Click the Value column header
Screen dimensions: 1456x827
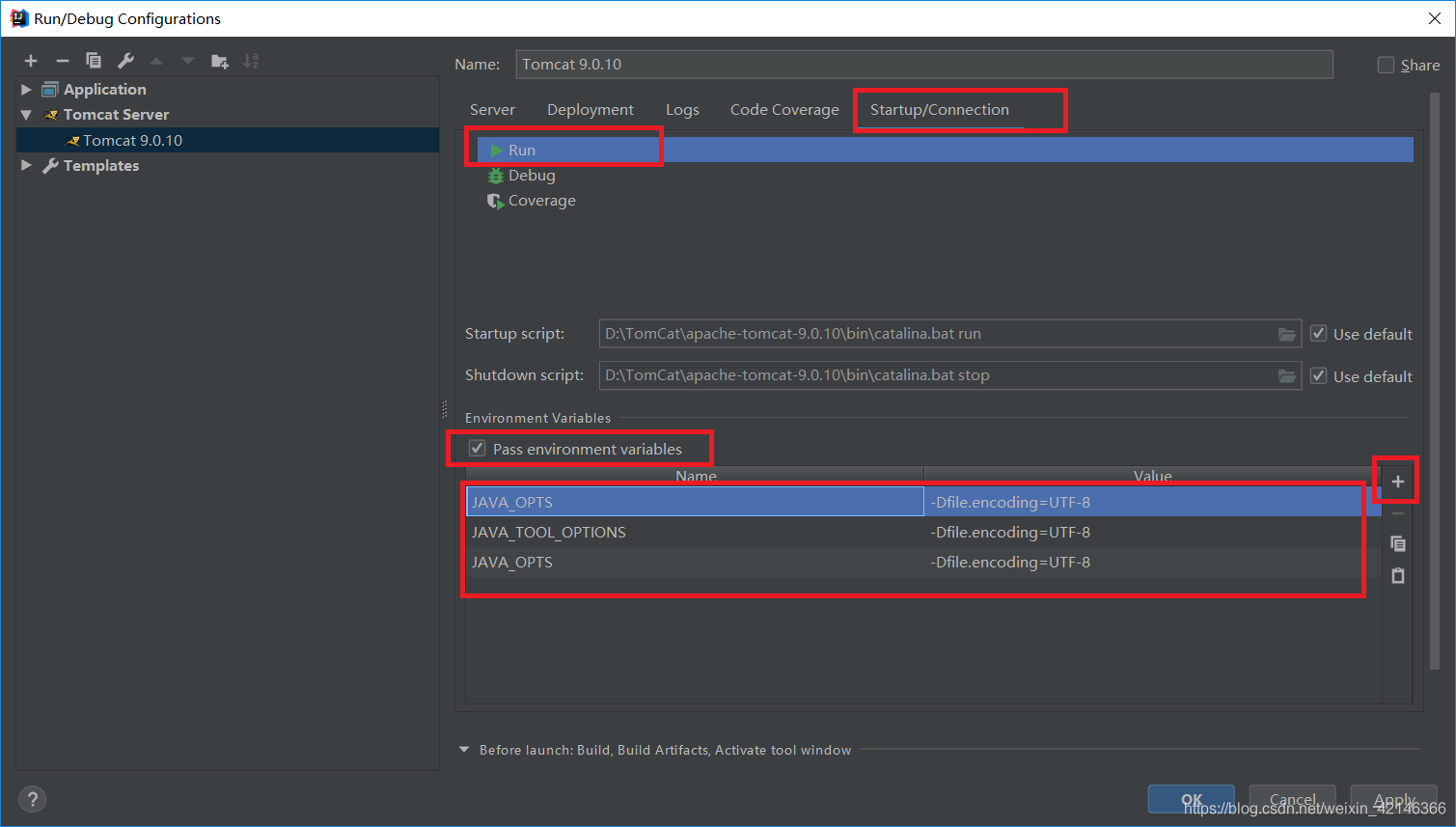tap(1153, 476)
